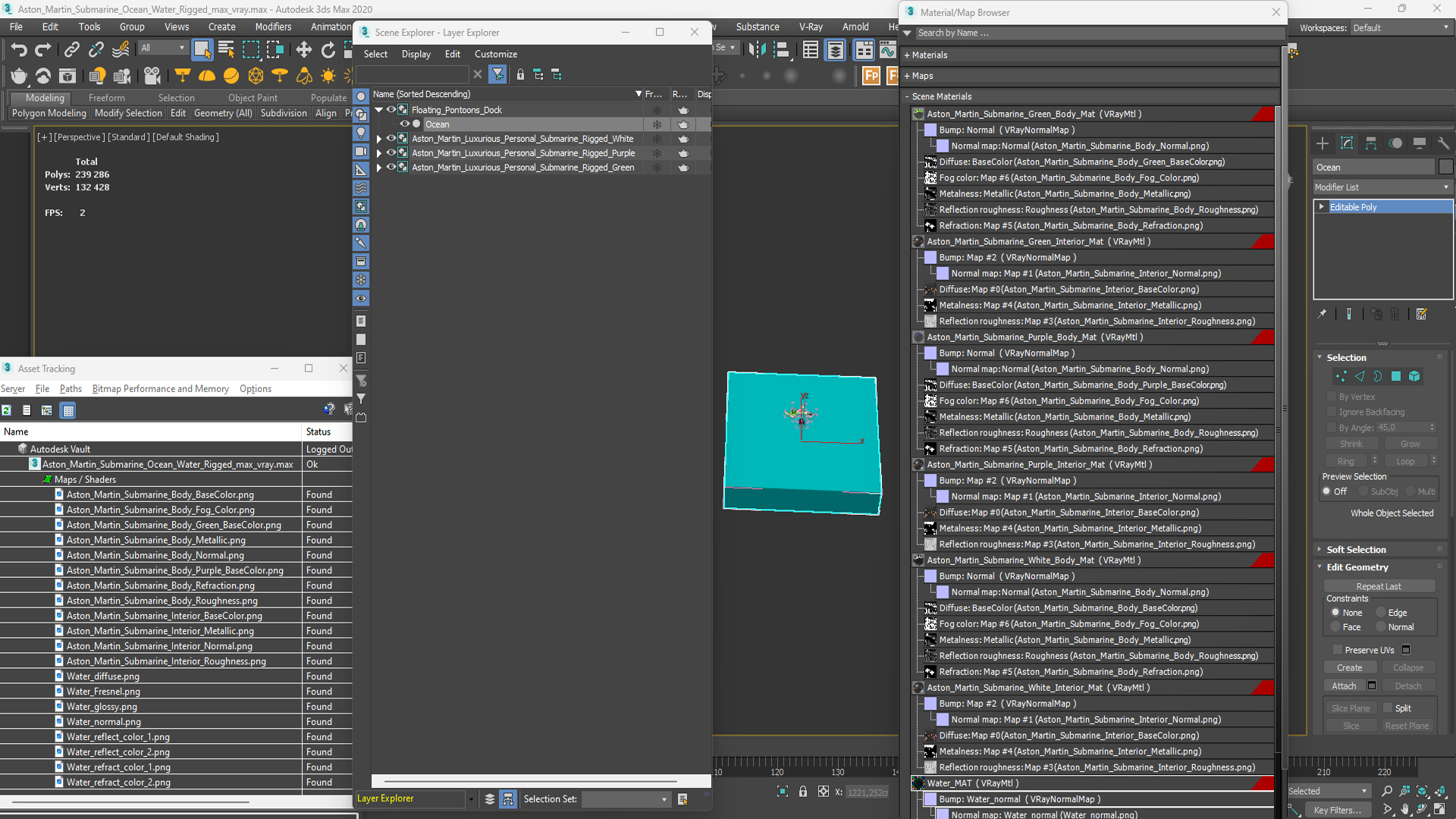
Task: Activate the Select and Link chain tool
Action: coord(71,50)
